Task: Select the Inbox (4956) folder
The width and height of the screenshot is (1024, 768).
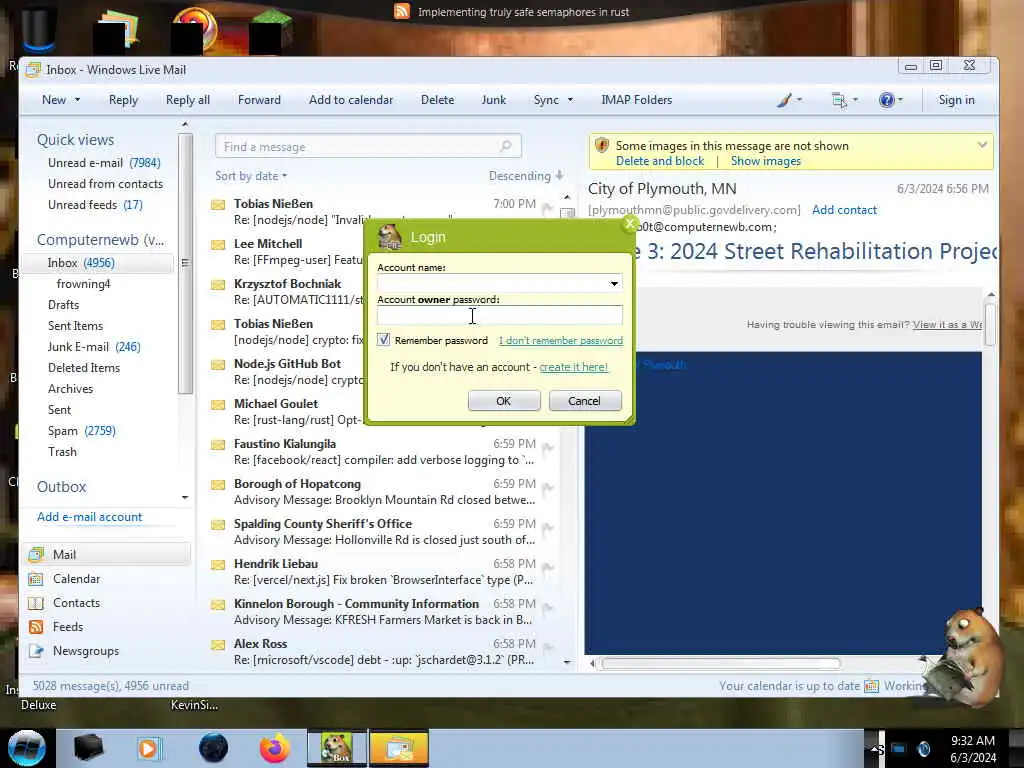Action: (98, 263)
